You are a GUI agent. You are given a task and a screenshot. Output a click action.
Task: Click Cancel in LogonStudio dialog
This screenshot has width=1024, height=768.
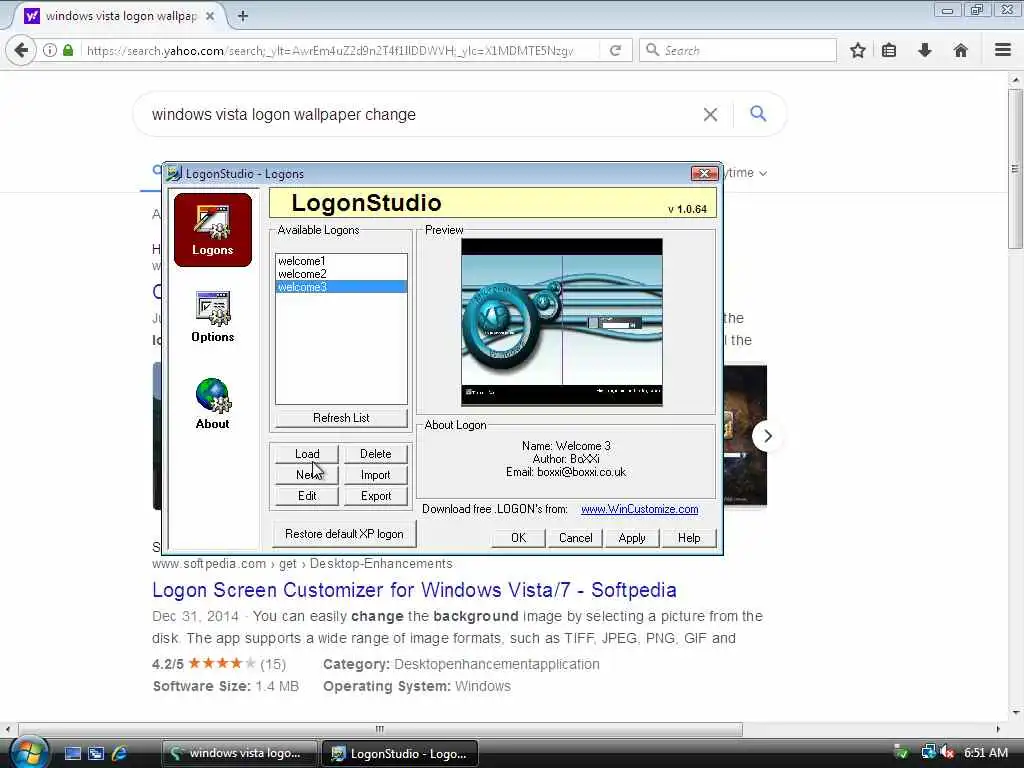coord(575,537)
